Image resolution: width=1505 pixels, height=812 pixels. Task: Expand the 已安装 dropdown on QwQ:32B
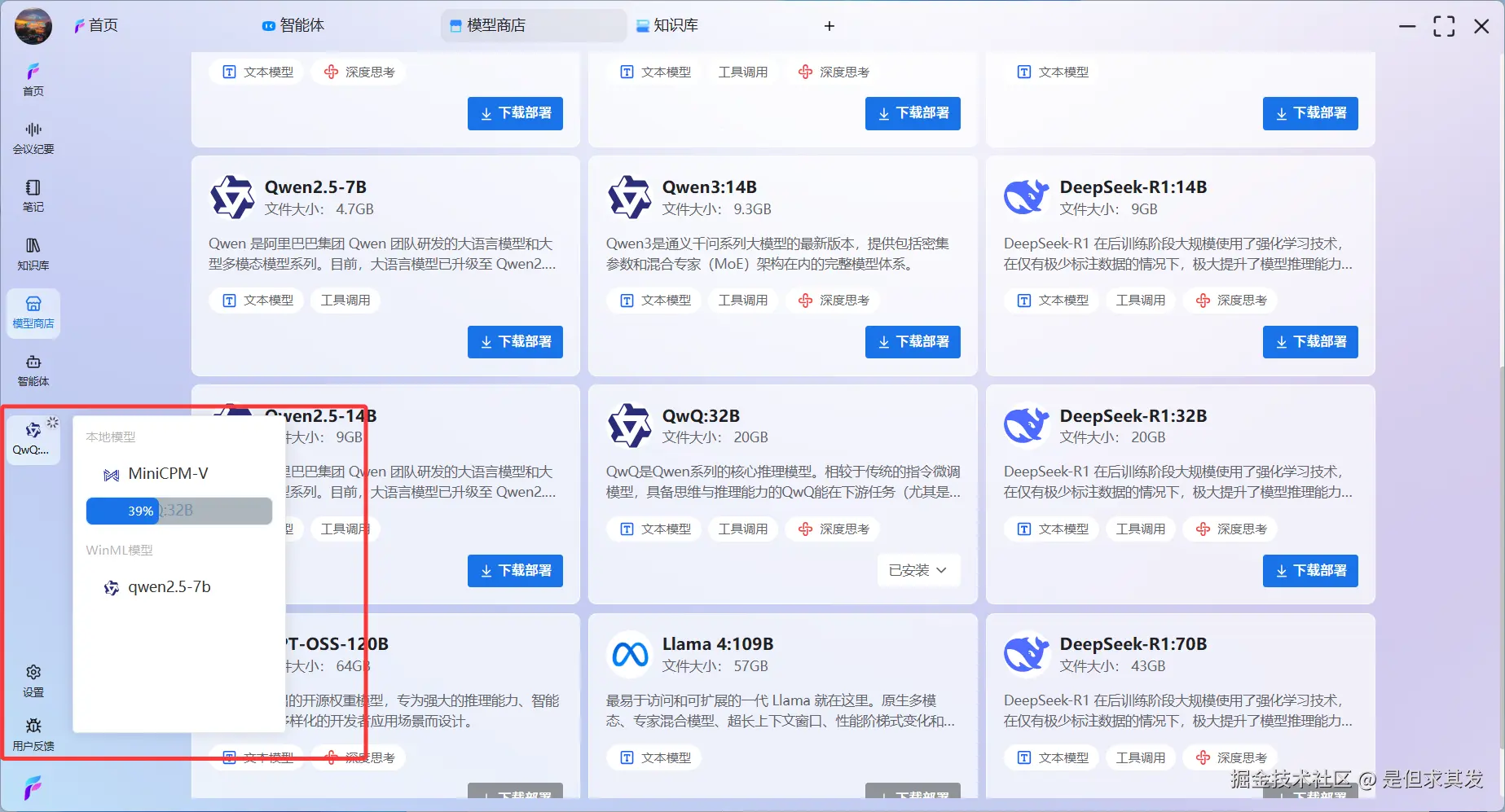tap(918, 570)
